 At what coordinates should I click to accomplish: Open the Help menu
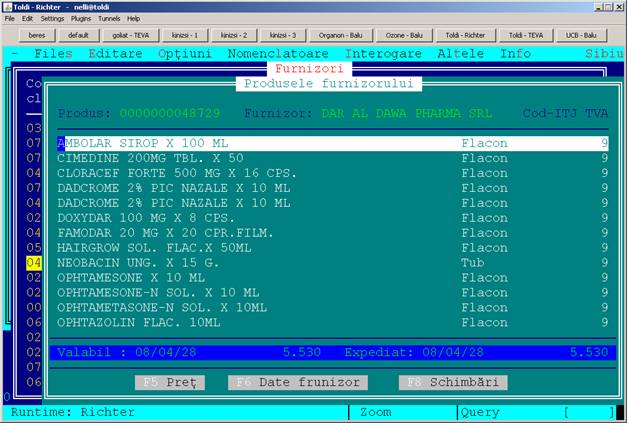click(134, 19)
